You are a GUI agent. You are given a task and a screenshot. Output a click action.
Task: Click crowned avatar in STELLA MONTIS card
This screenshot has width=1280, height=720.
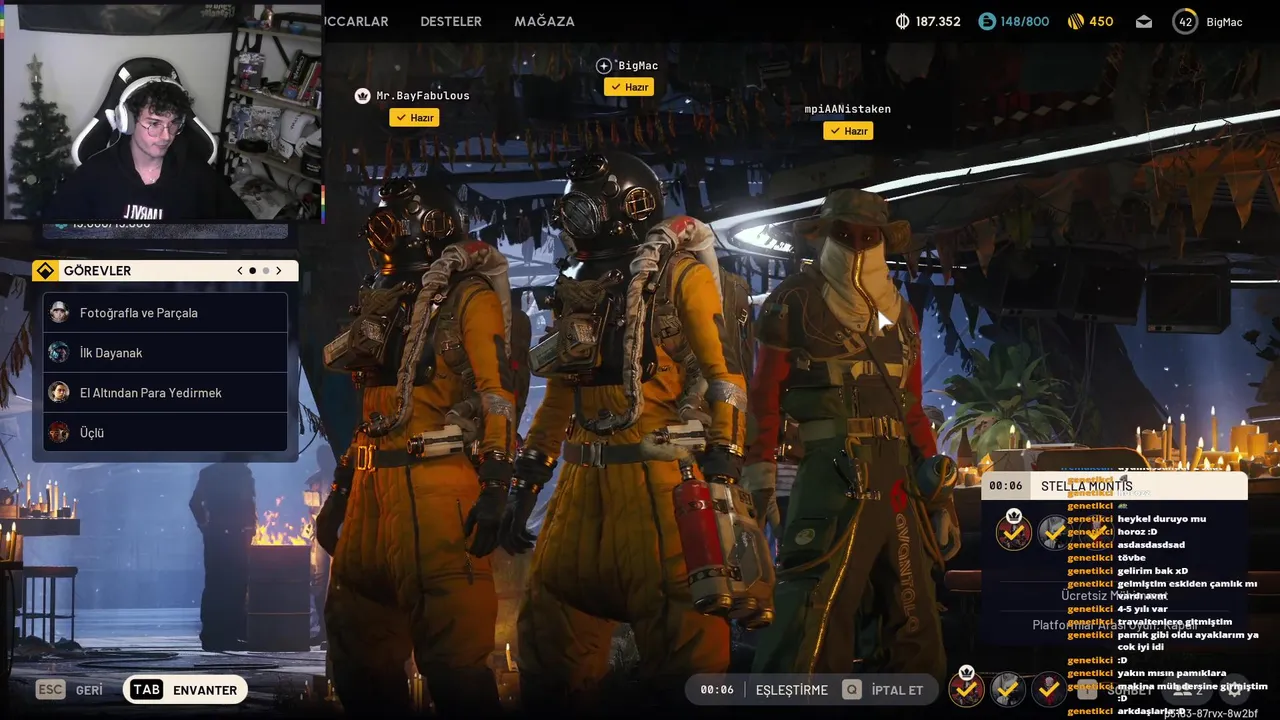coord(1014,531)
